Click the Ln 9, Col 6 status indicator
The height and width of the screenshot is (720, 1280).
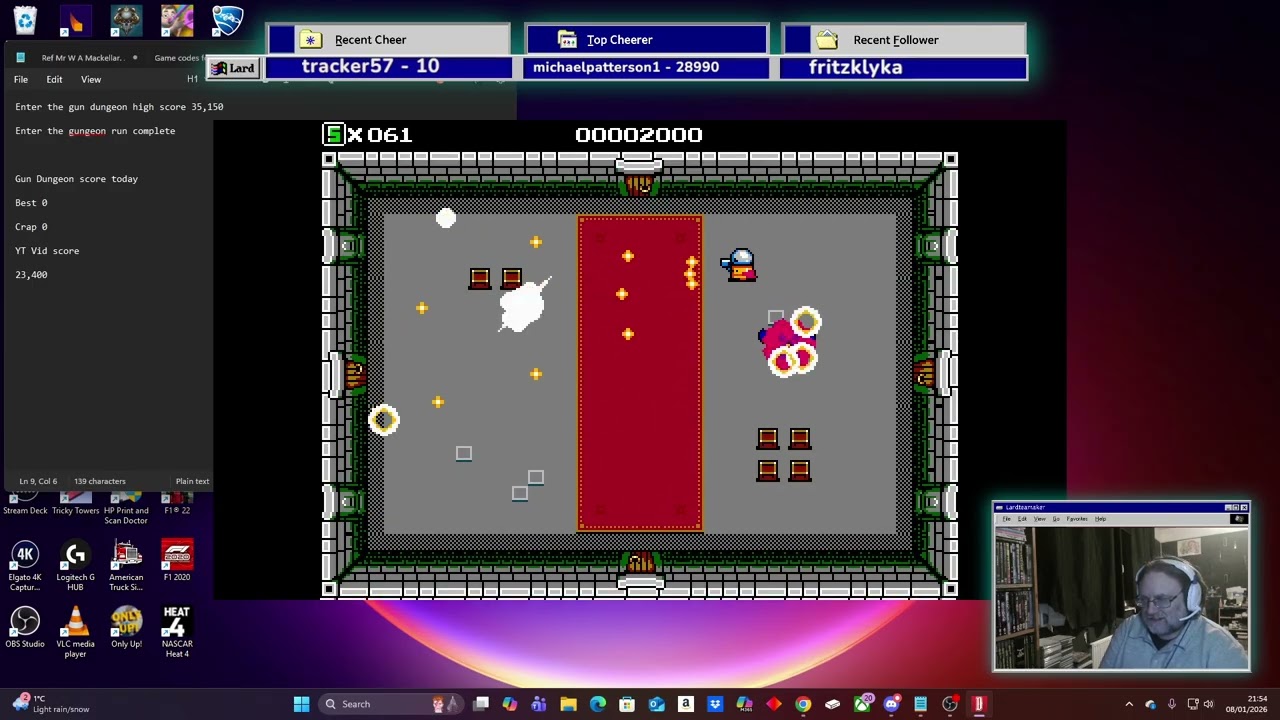[38, 481]
